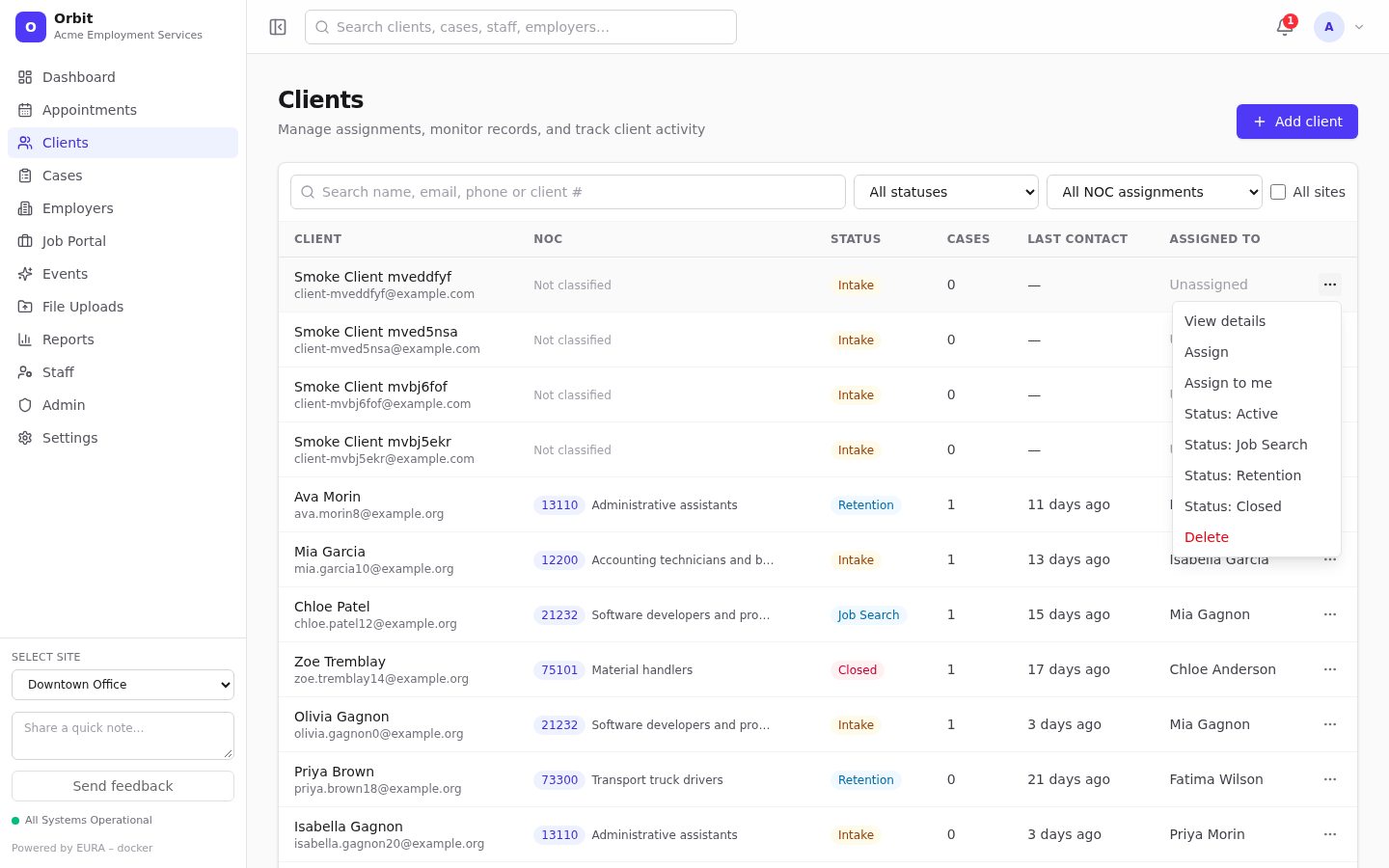Open the All statuses filter dropdown
Viewport: 1389px width, 868px height.
[946, 192]
